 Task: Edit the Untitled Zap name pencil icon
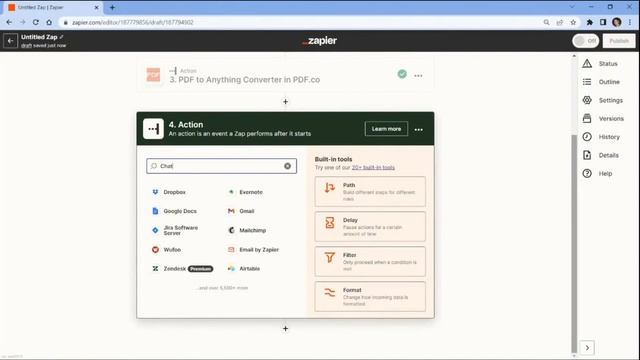point(62,37)
